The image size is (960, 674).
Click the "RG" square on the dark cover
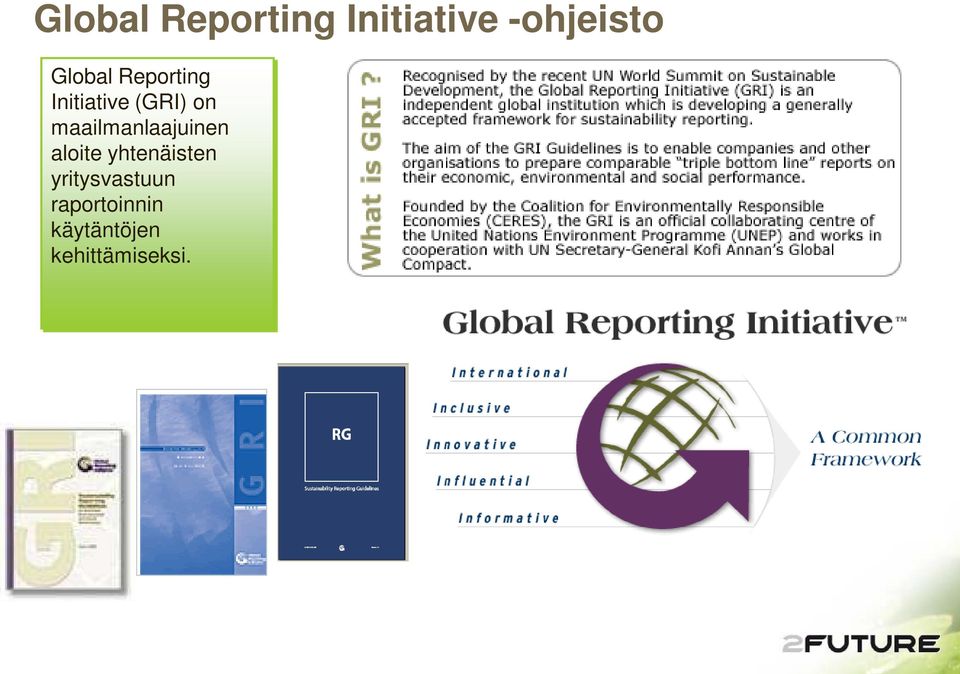pyautogui.click(x=342, y=436)
